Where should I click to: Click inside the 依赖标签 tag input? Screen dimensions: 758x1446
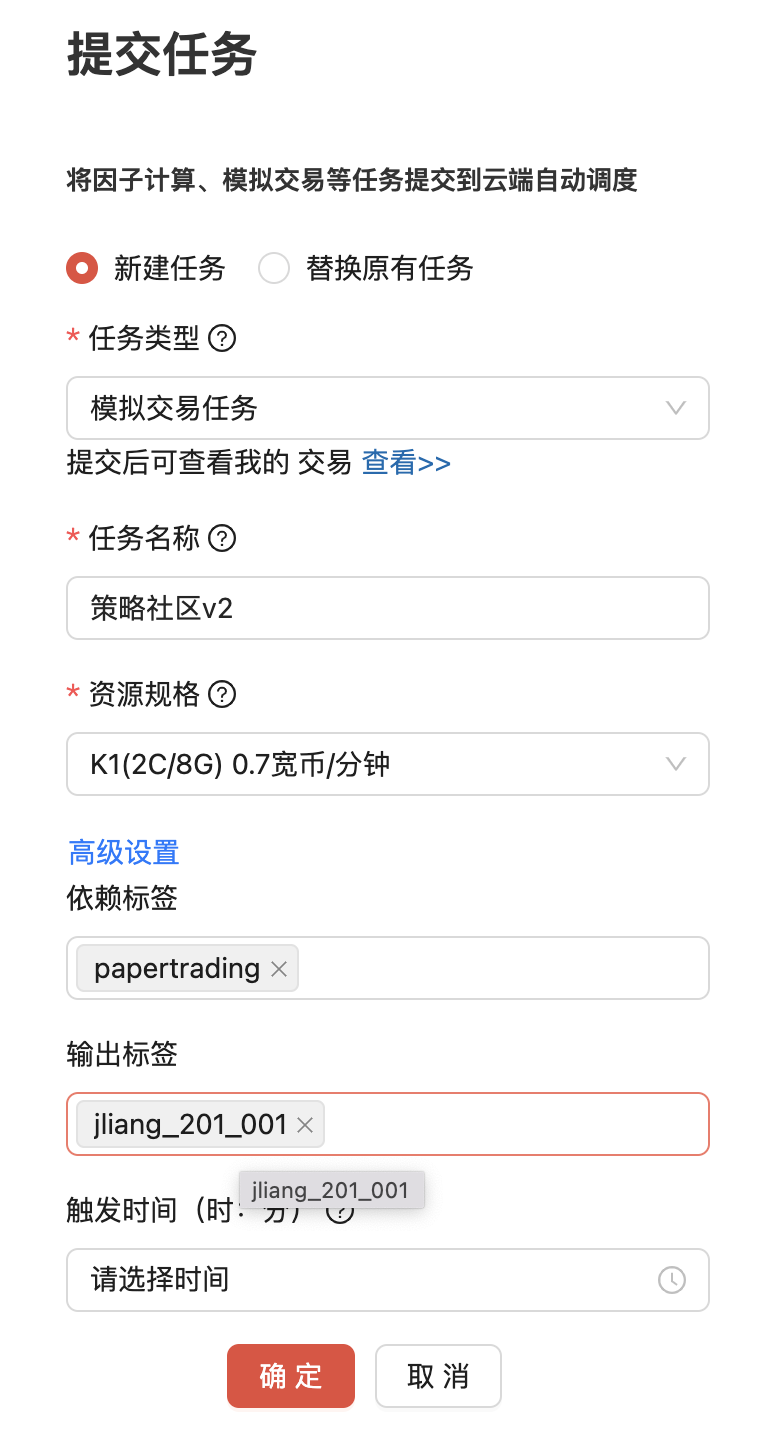coord(500,969)
